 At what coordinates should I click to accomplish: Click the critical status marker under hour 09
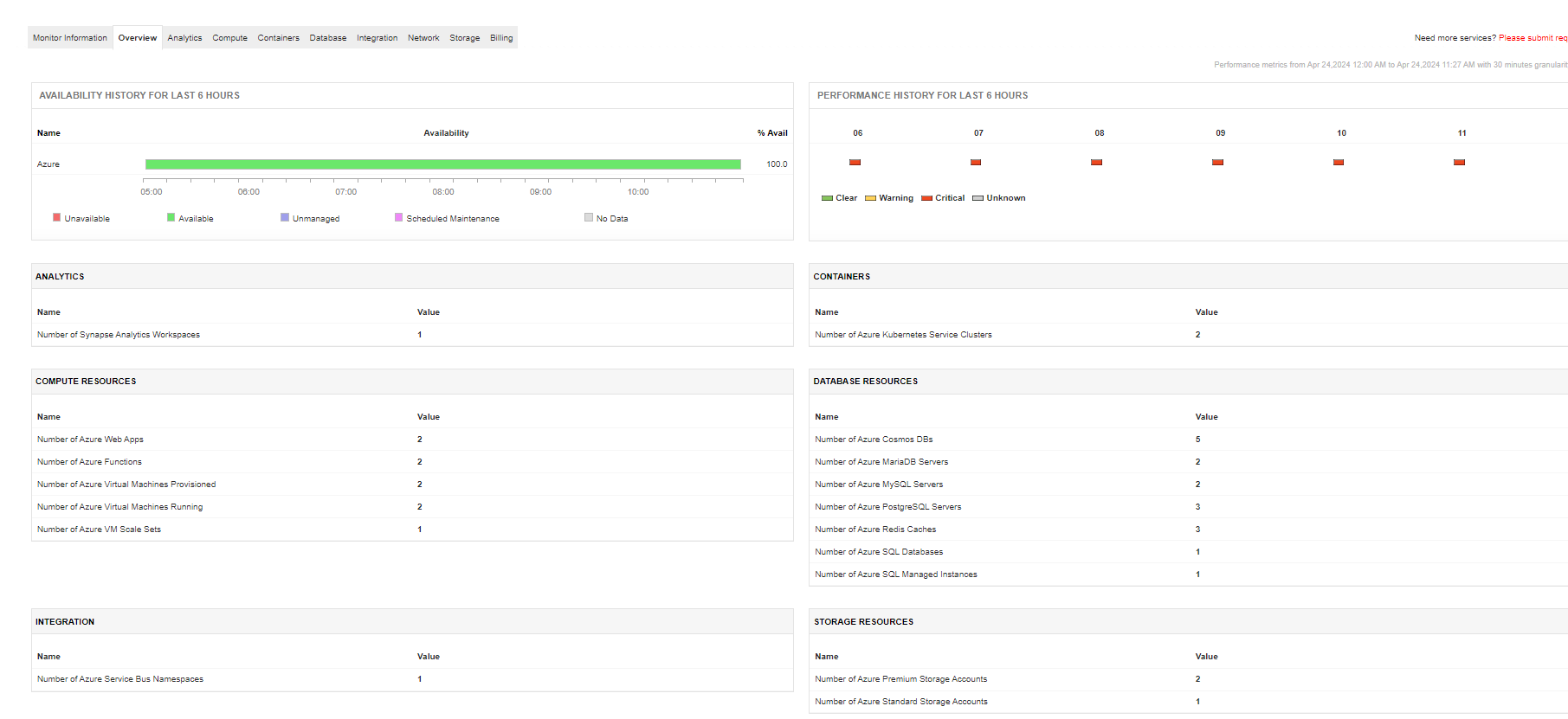(x=1217, y=163)
